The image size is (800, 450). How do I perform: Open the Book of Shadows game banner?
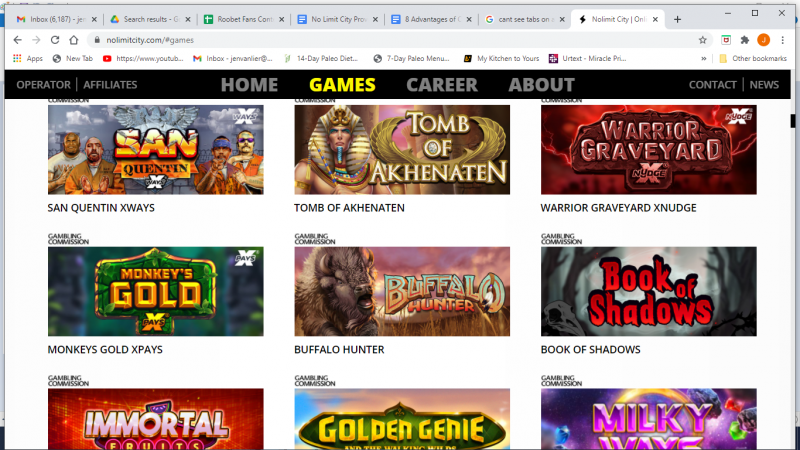click(648, 291)
